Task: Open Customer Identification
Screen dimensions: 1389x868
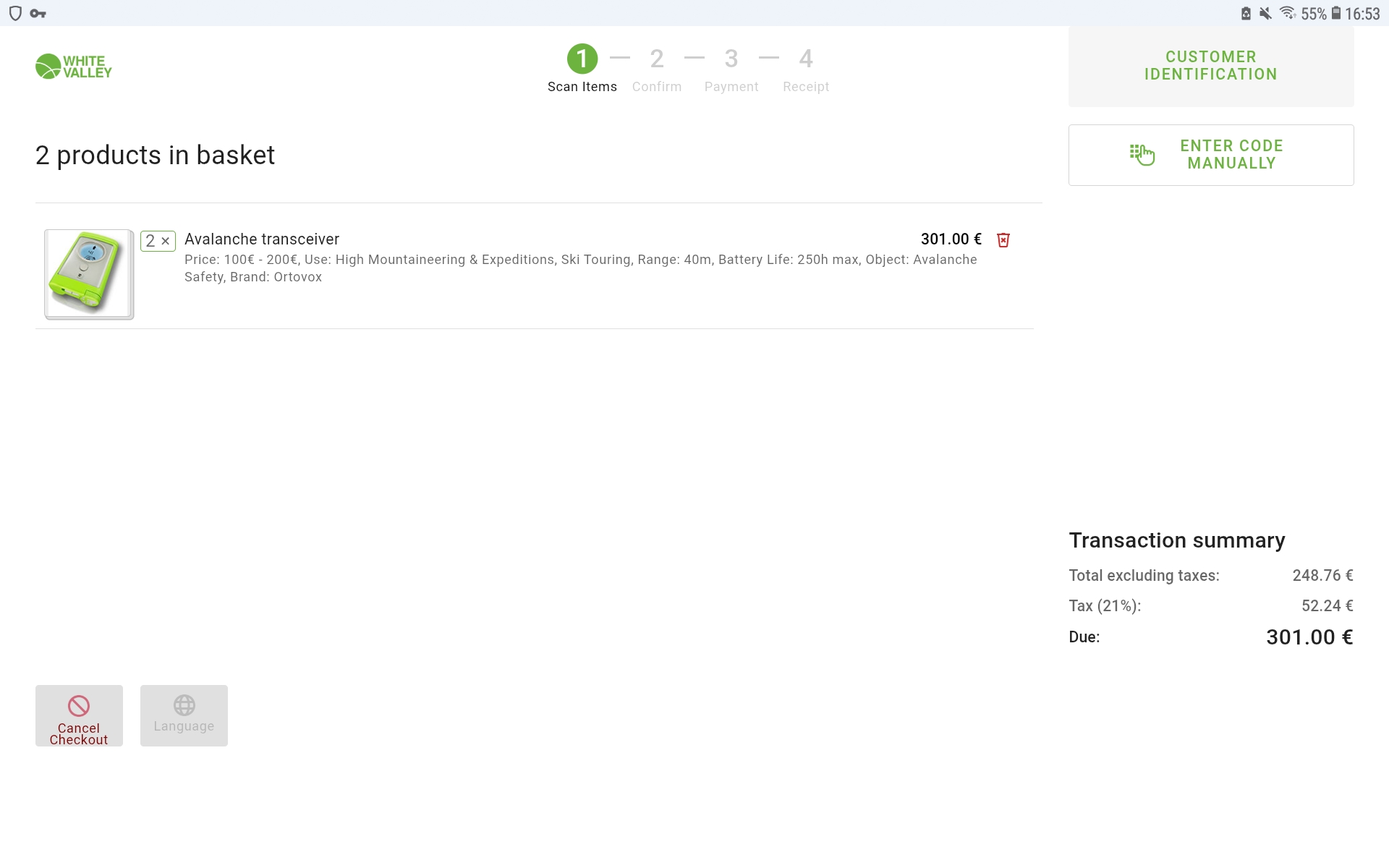Action: coord(1210,66)
